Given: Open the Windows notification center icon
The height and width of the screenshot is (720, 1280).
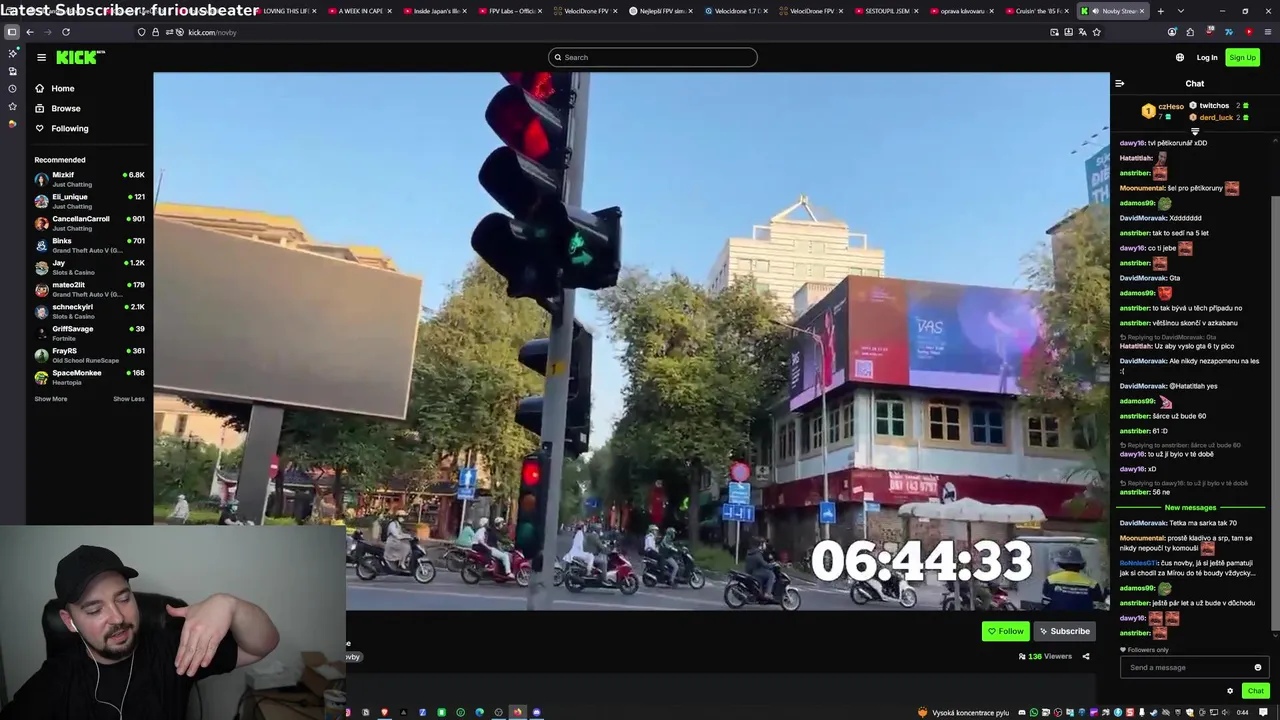Looking at the screenshot, I should click(x=1265, y=713).
